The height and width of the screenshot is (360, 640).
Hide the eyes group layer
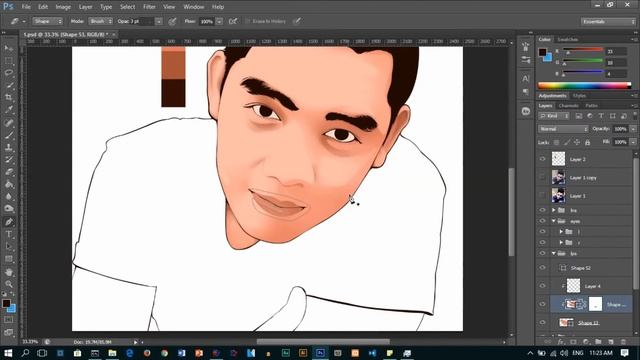[x=542, y=221]
